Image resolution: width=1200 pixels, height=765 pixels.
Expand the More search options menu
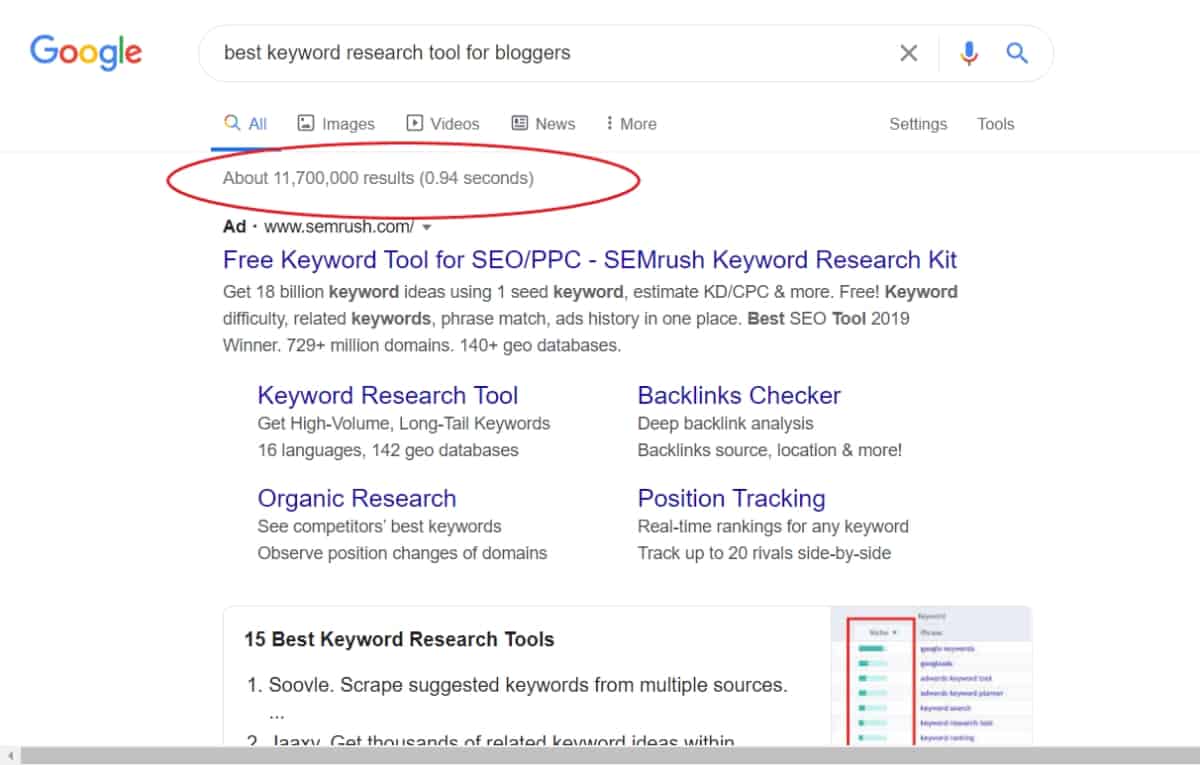point(631,124)
